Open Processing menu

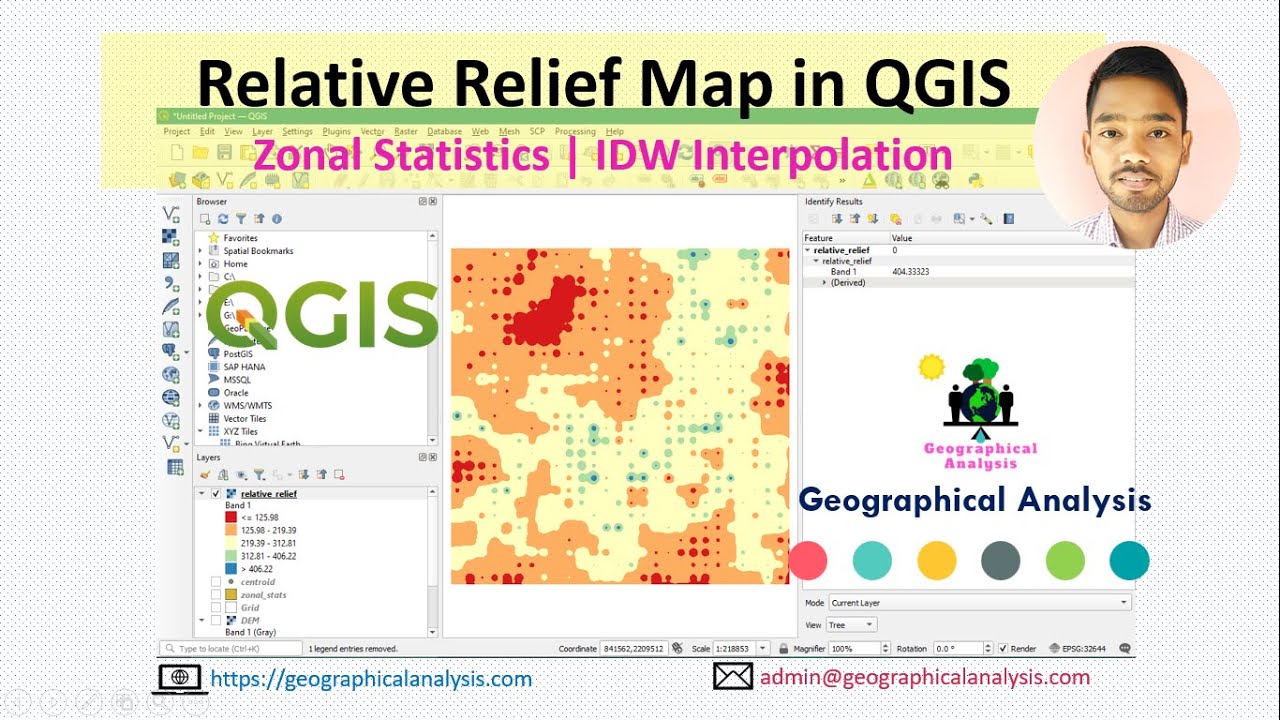(x=575, y=131)
